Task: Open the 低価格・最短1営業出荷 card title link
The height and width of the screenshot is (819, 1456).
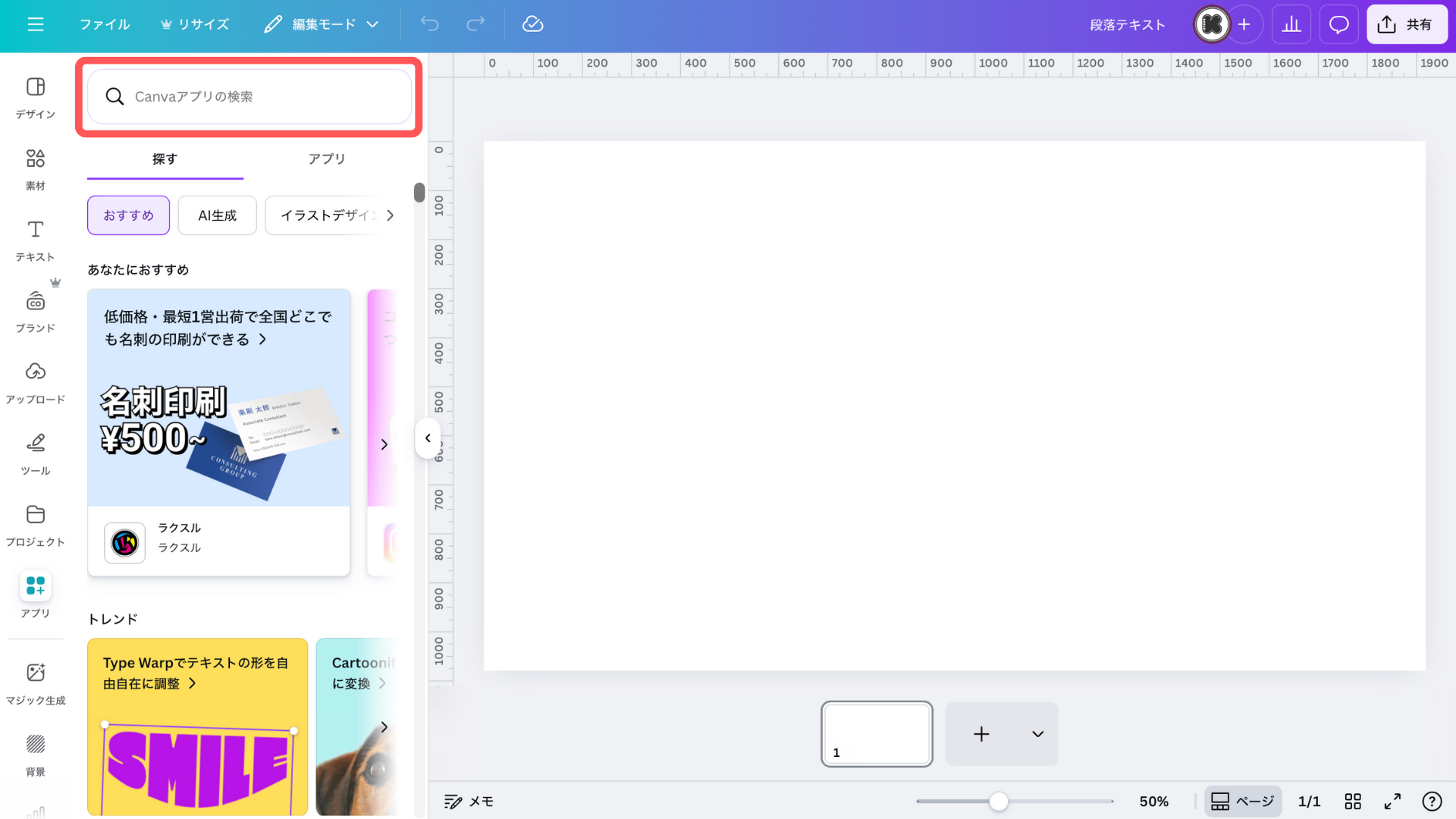Action: pos(218,328)
